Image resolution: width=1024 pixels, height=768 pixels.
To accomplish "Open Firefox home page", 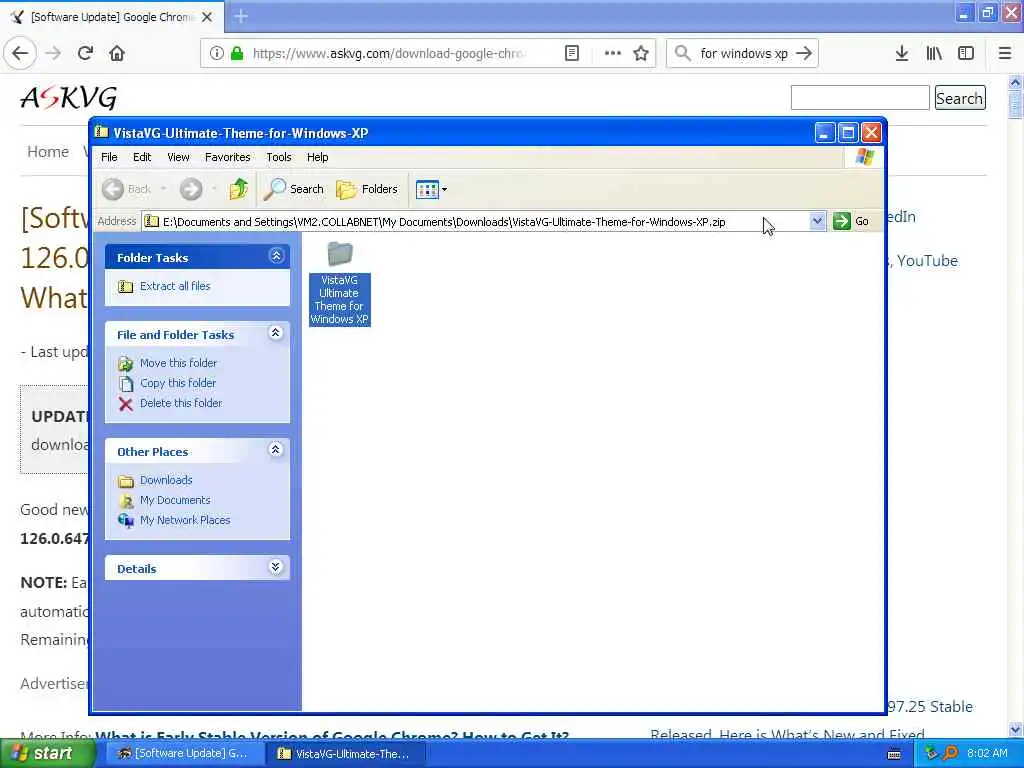I will click(117, 53).
